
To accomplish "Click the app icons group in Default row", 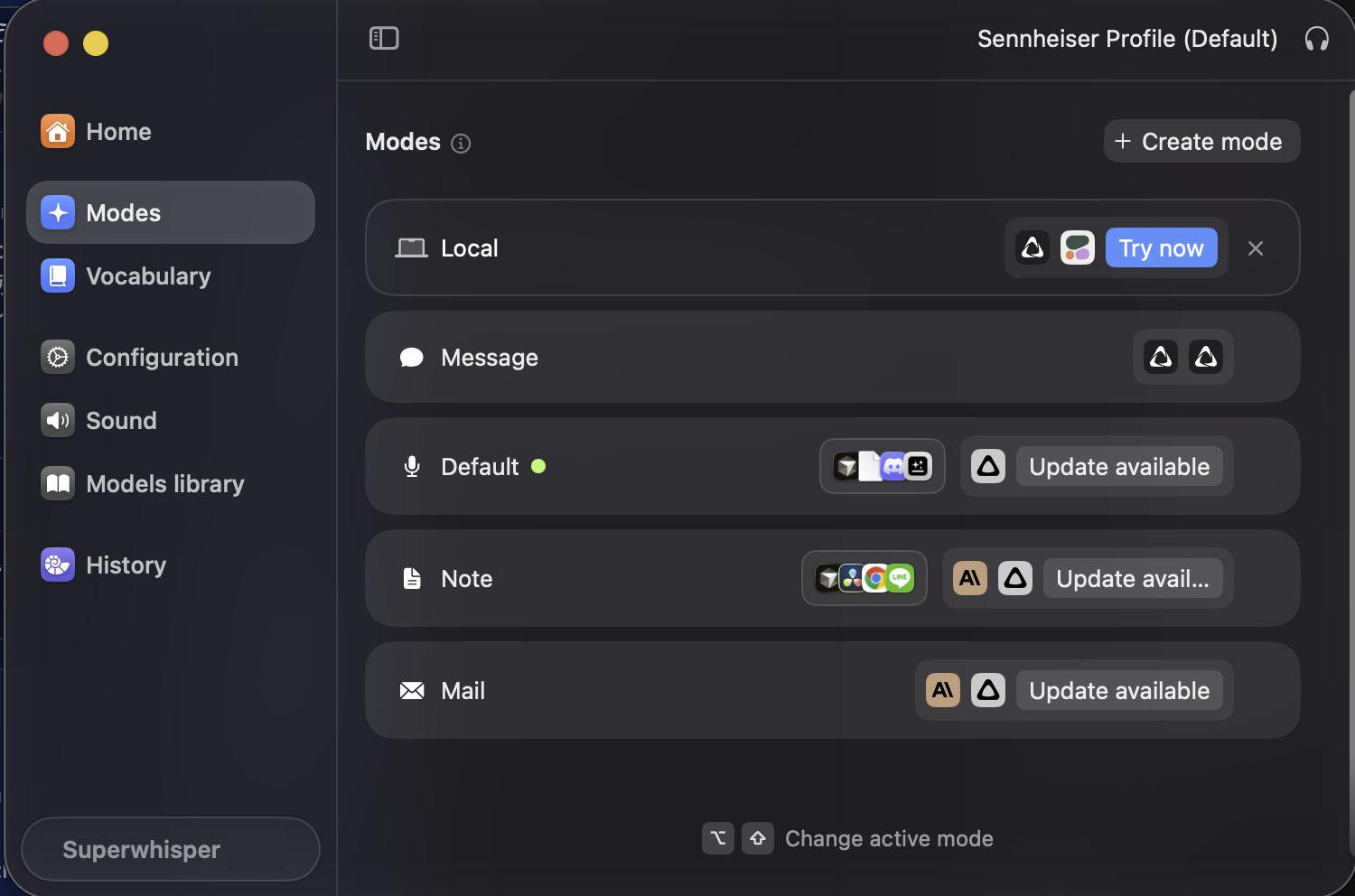I will [883, 466].
